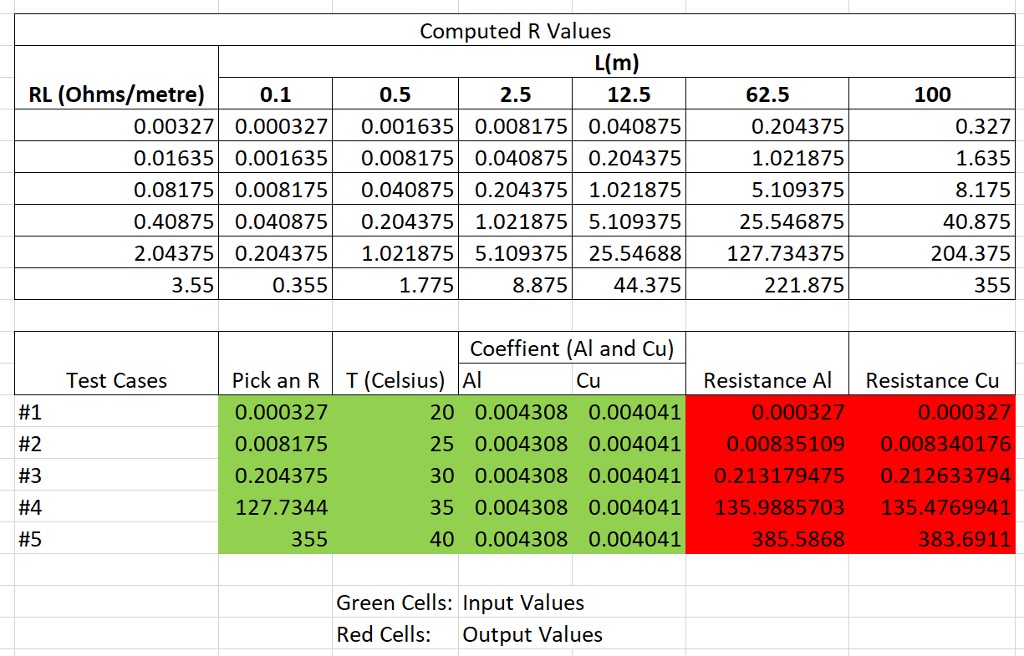
Task: Select the Computed R Values title cell
Action: (515, 31)
